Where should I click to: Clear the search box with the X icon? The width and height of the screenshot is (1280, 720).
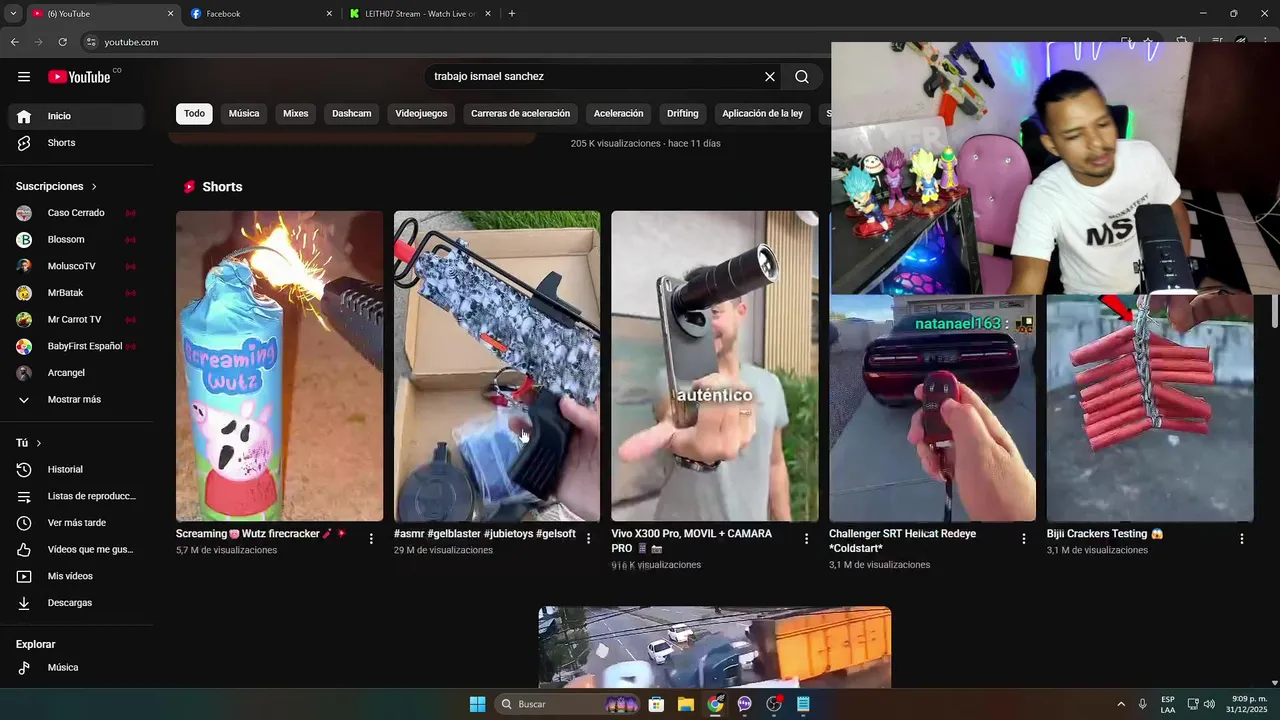click(x=770, y=77)
